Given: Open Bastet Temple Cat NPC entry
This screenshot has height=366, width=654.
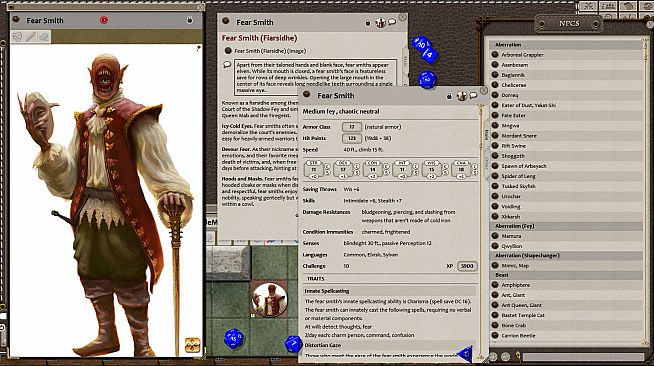Looking at the screenshot, I should click(x=523, y=315).
